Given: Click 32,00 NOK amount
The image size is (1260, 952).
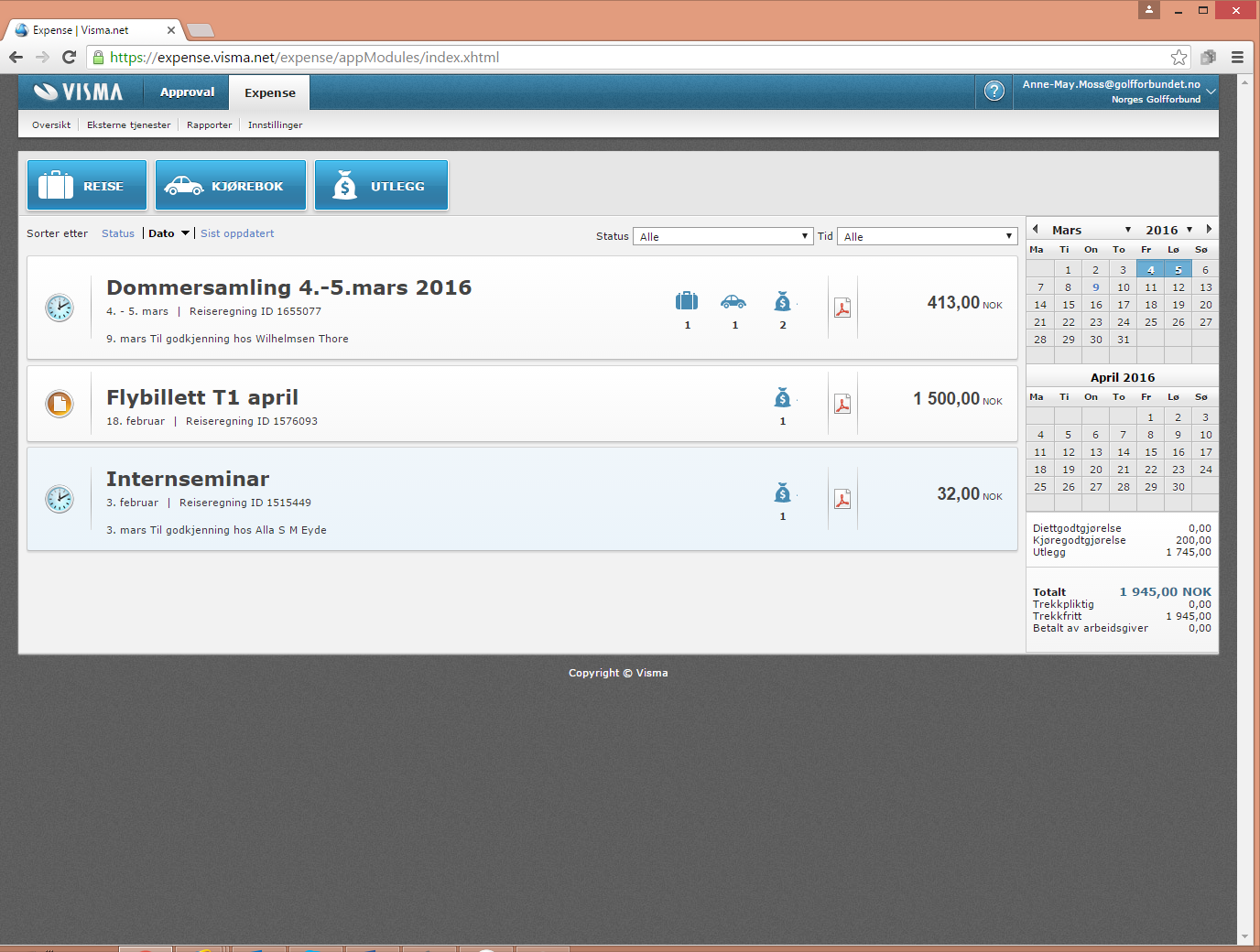Looking at the screenshot, I should [x=969, y=494].
